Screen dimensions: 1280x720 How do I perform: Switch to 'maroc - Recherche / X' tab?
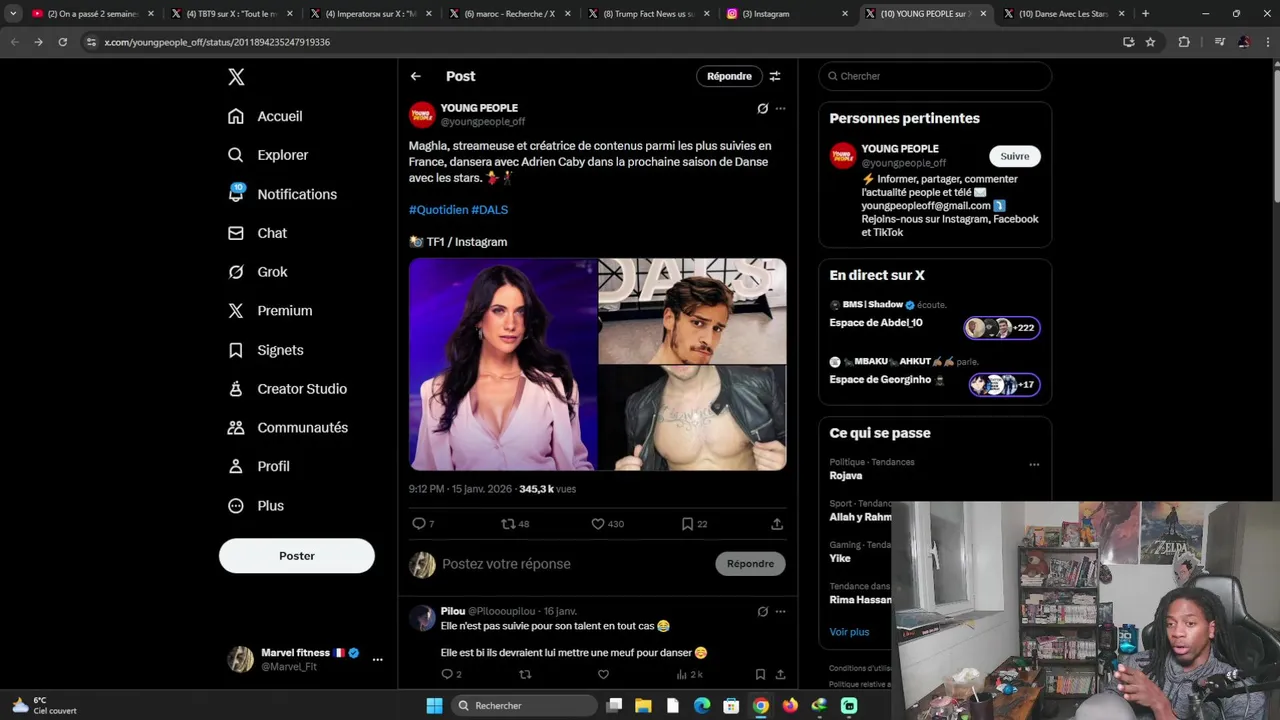click(509, 14)
